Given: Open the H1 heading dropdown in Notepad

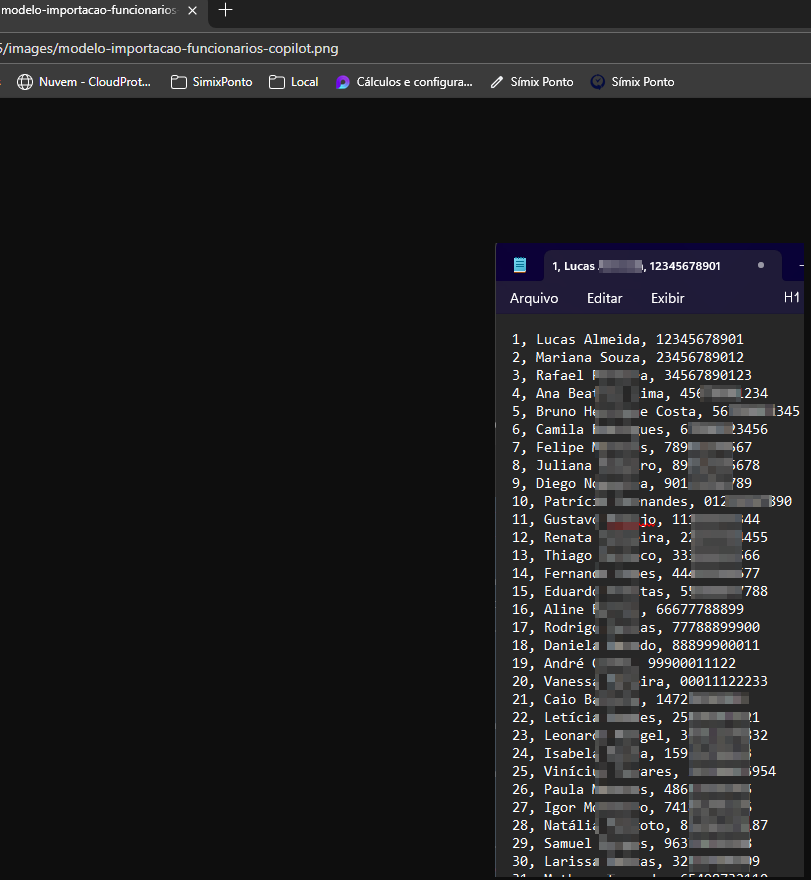Looking at the screenshot, I should tap(792, 297).
